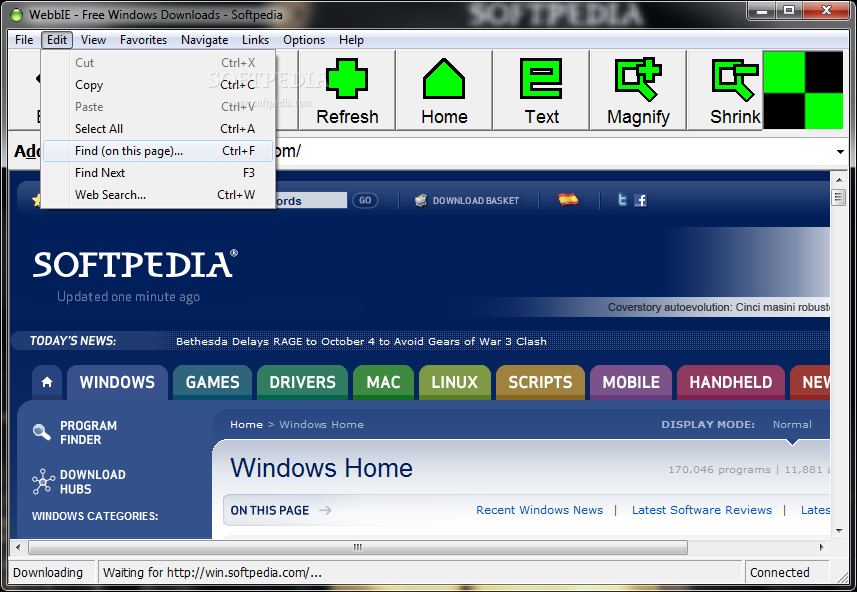
Task: Click the green Home toolbar icon
Action: click(x=444, y=79)
